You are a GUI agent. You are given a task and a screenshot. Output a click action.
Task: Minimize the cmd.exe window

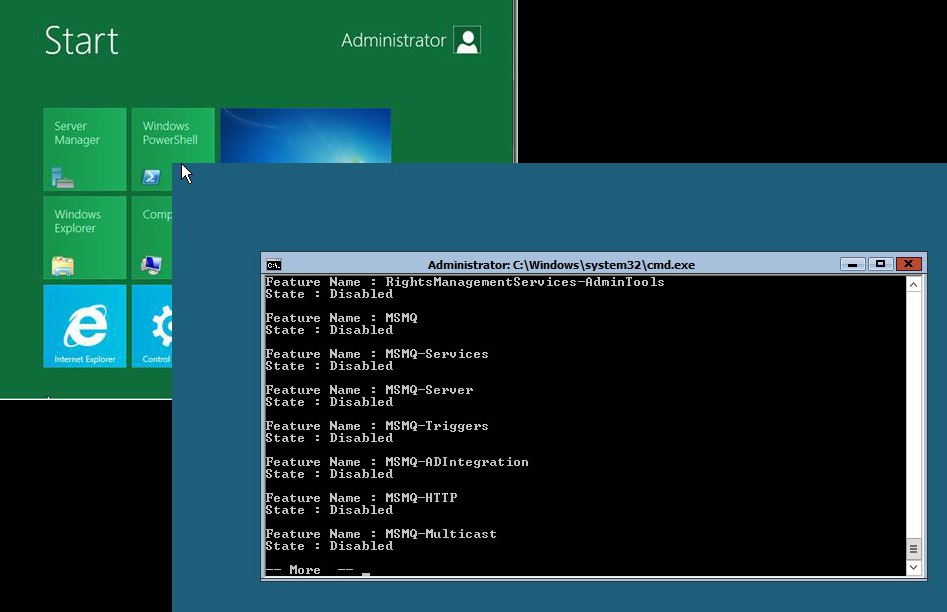(852, 264)
